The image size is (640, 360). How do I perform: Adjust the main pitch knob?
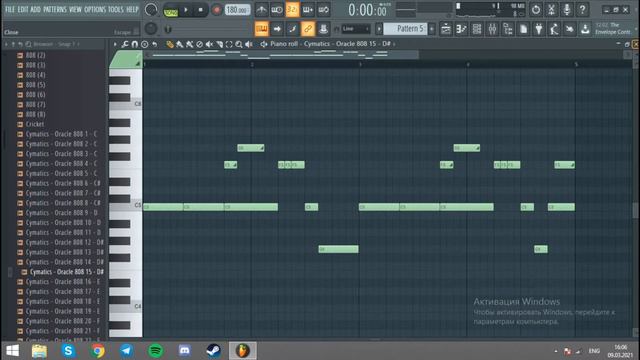pyautogui.click(x=151, y=29)
